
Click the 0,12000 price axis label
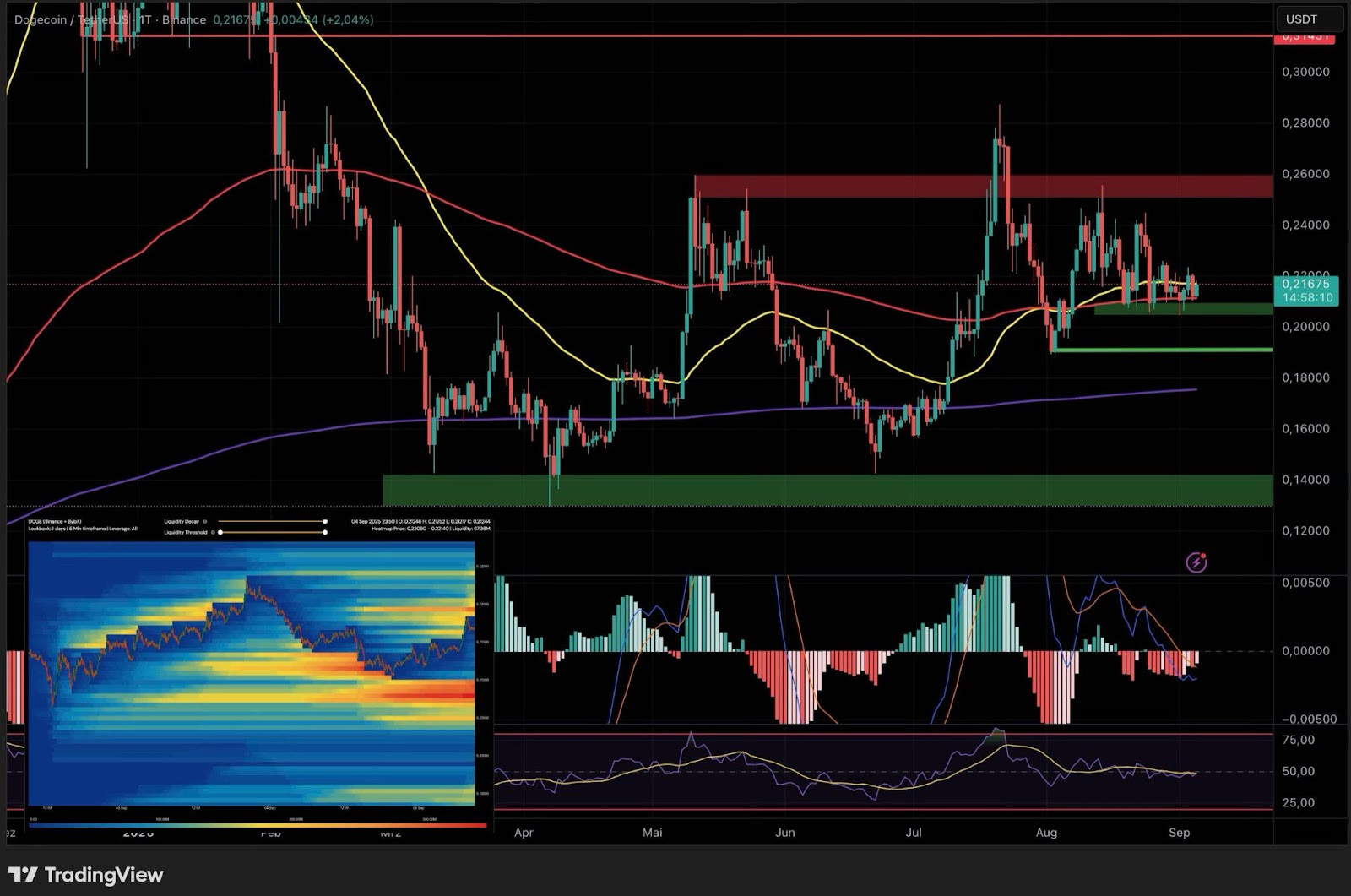pyautogui.click(x=1305, y=530)
